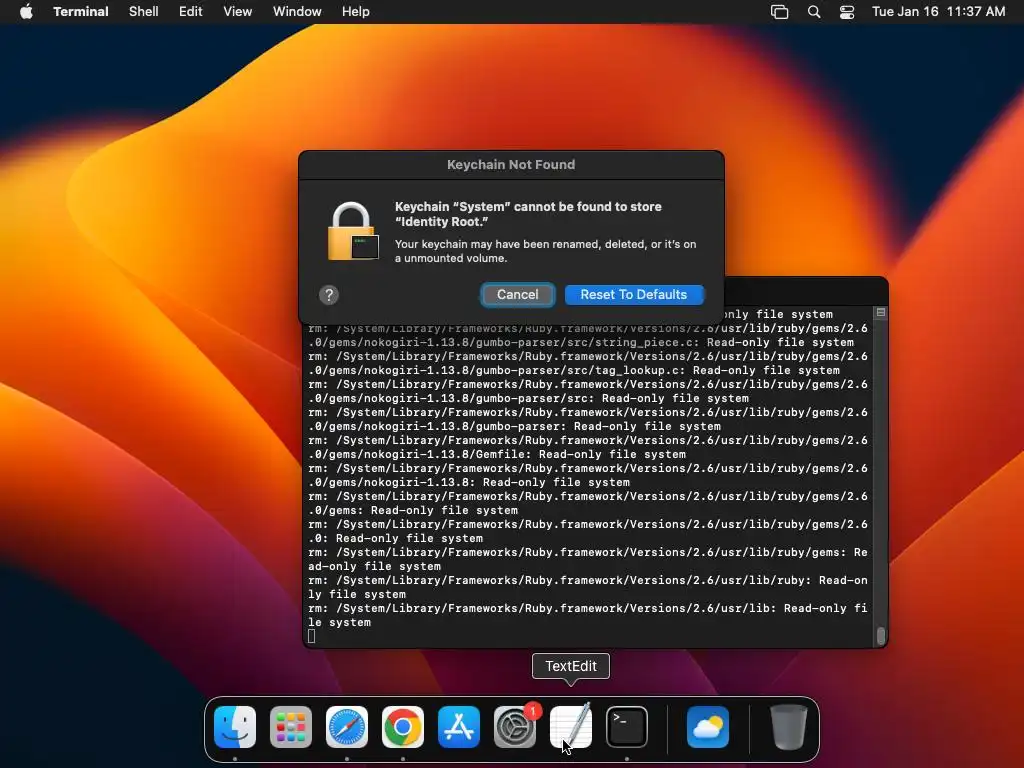Open the Shell menu
Image resolution: width=1024 pixels, height=768 pixels.
(x=144, y=12)
